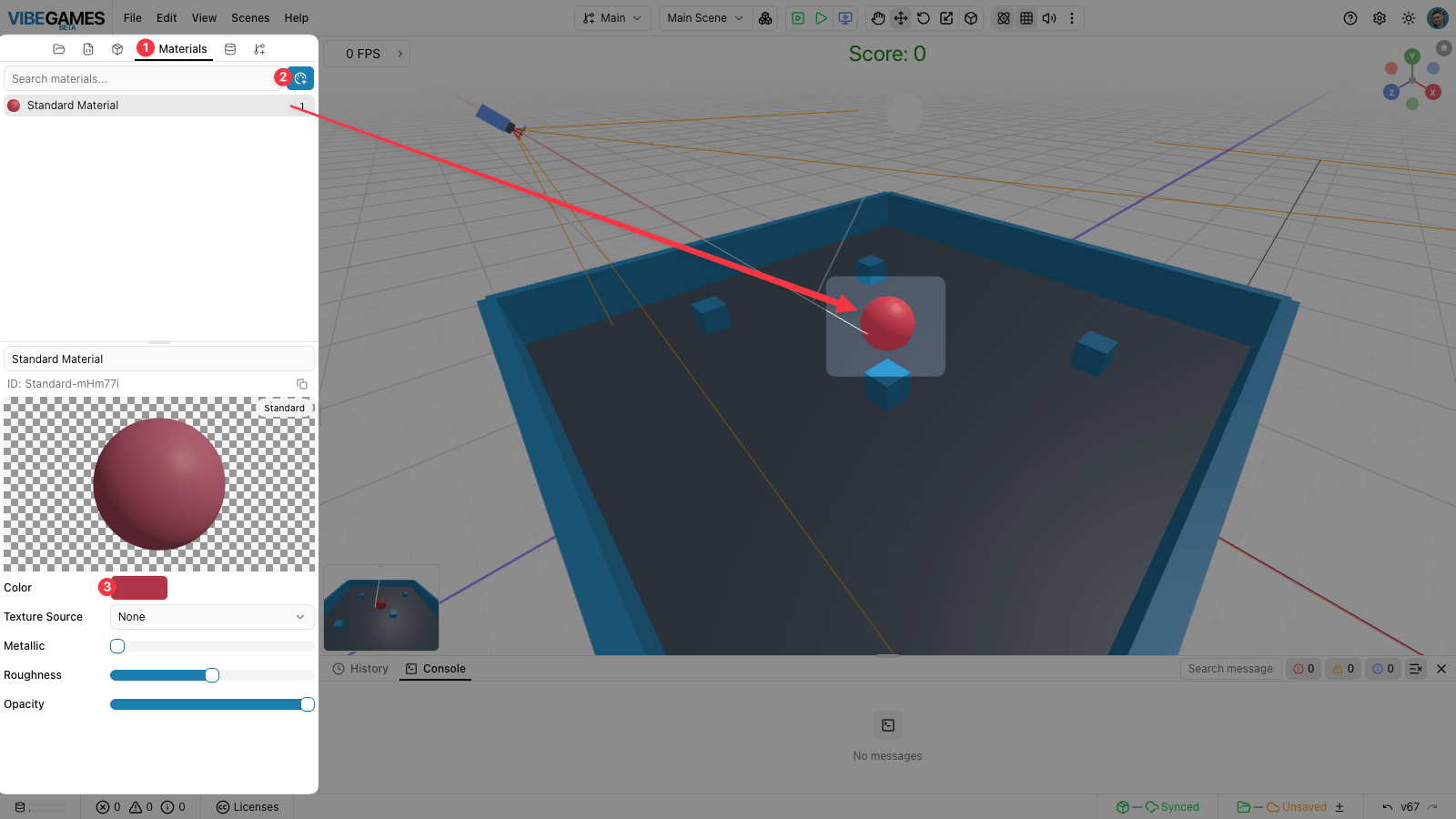This screenshot has width=1456, height=819.
Task: Switch to the Materials tab
Action: point(174,49)
